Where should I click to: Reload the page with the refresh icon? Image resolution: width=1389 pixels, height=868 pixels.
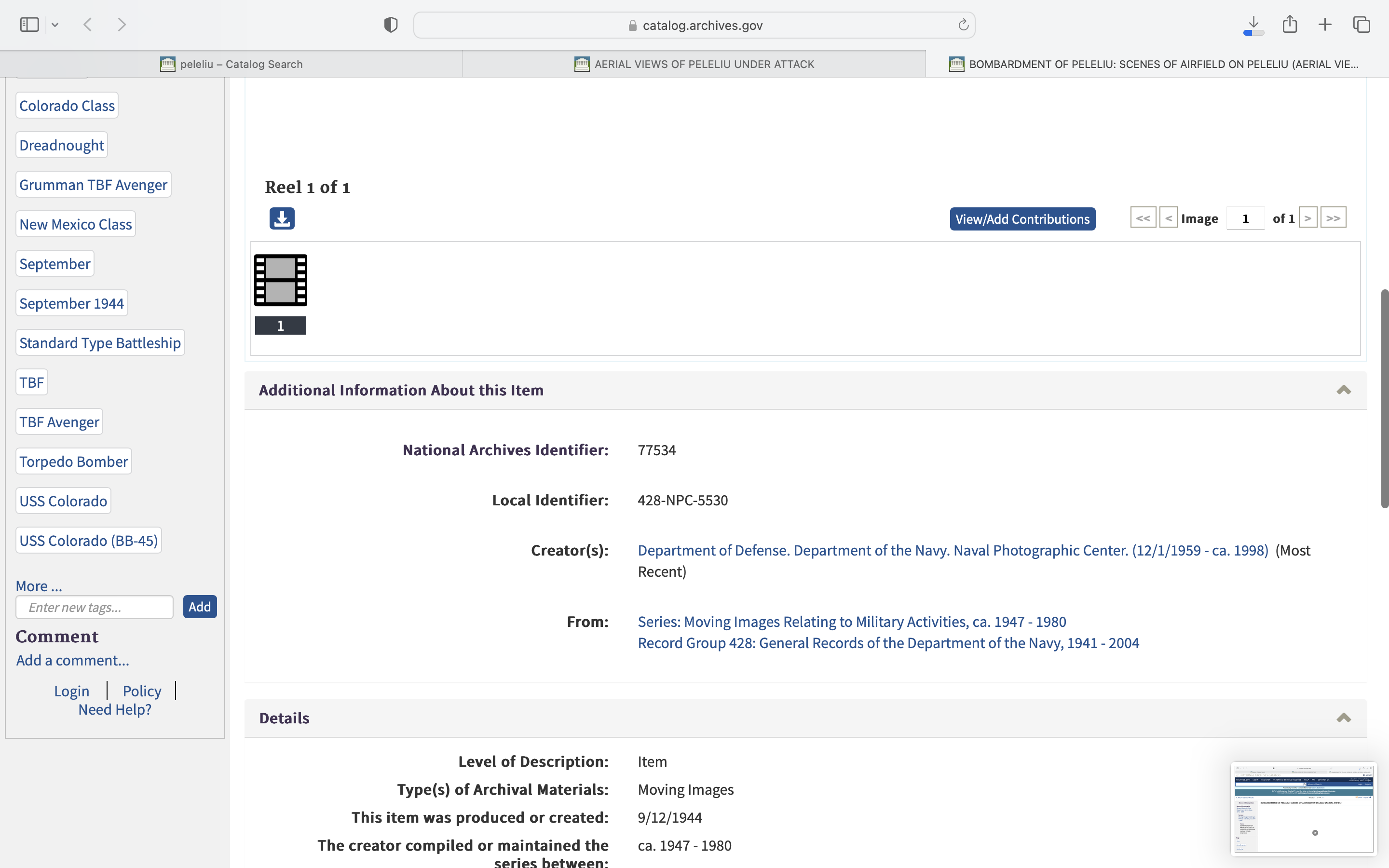coord(963,25)
